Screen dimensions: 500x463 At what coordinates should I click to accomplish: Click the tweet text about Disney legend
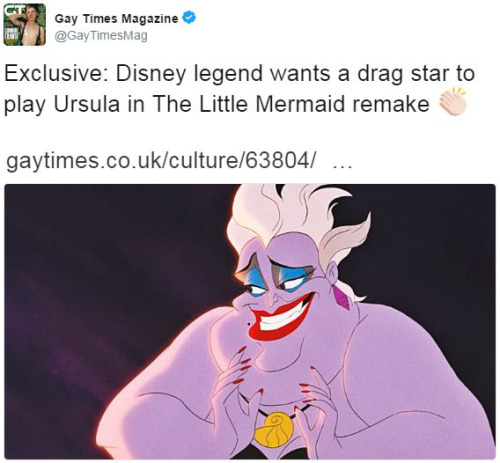239,89
